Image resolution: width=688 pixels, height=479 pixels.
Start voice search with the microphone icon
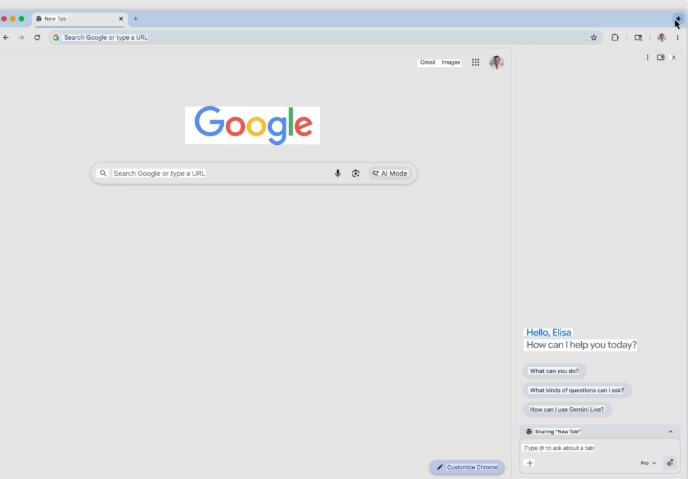338,173
